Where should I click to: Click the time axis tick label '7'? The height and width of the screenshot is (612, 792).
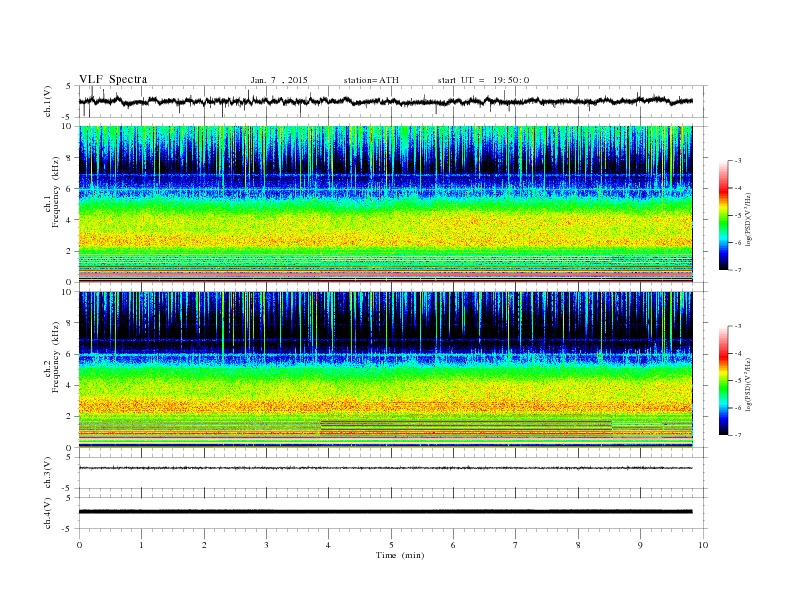tap(516, 545)
